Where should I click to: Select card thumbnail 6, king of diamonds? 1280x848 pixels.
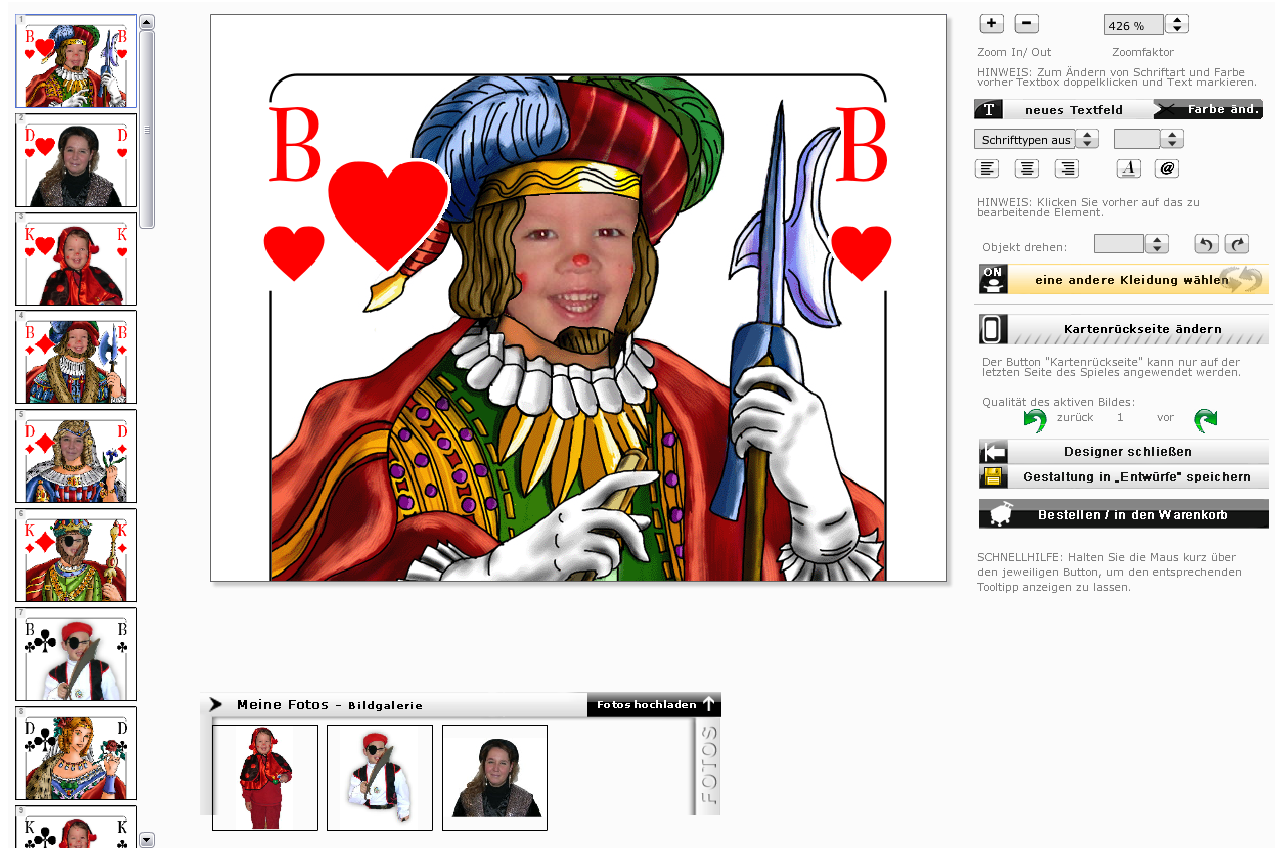[76, 556]
